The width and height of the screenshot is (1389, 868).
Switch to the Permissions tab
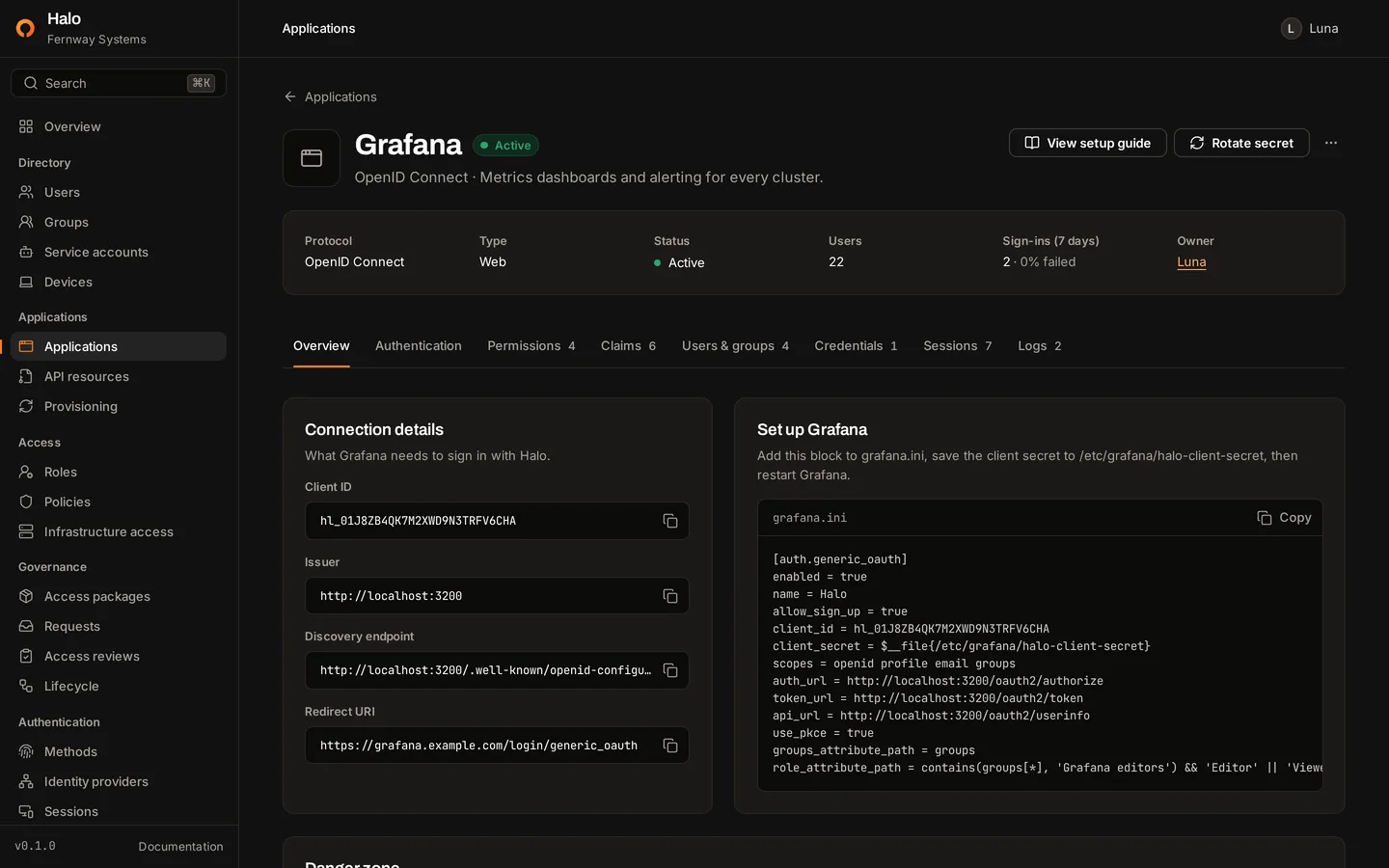click(x=531, y=345)
